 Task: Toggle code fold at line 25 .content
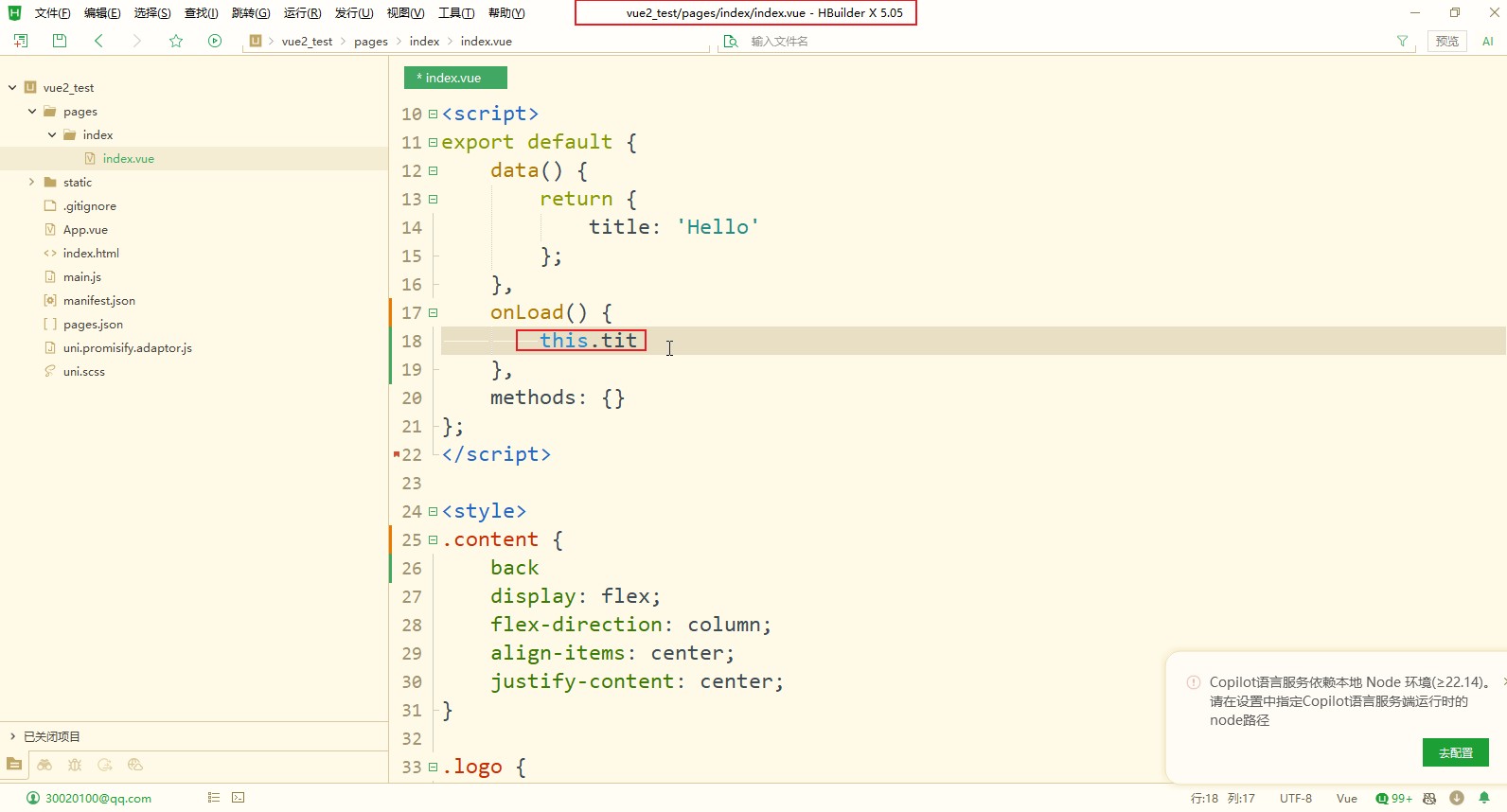(x=433, y=539)
